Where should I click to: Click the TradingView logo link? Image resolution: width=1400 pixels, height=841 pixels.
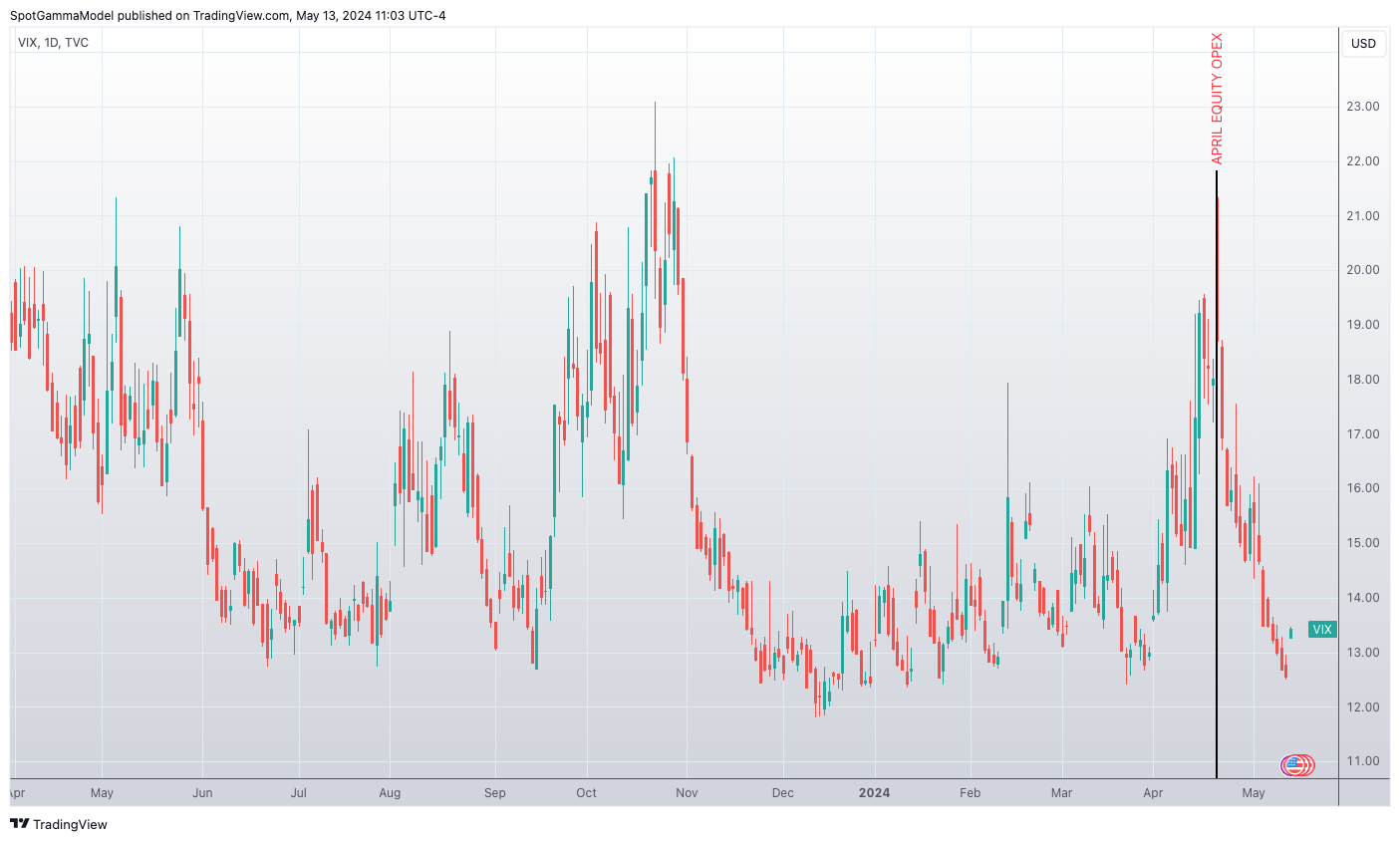[59, 824]
